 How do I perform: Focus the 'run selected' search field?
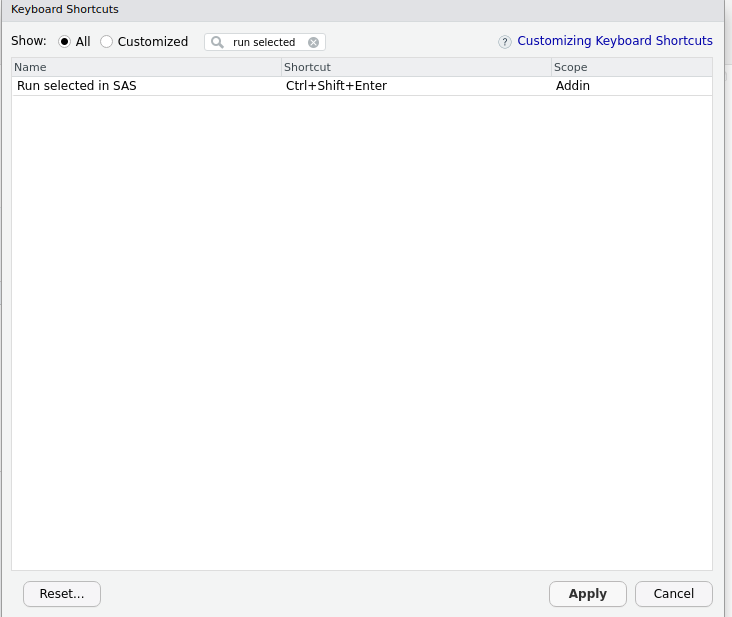click(264, 42)
